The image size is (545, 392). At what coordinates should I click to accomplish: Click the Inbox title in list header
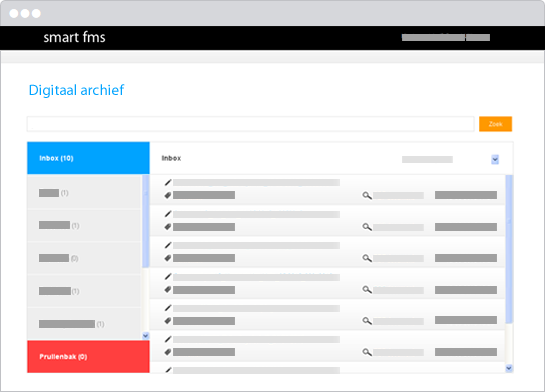point(171,158)
